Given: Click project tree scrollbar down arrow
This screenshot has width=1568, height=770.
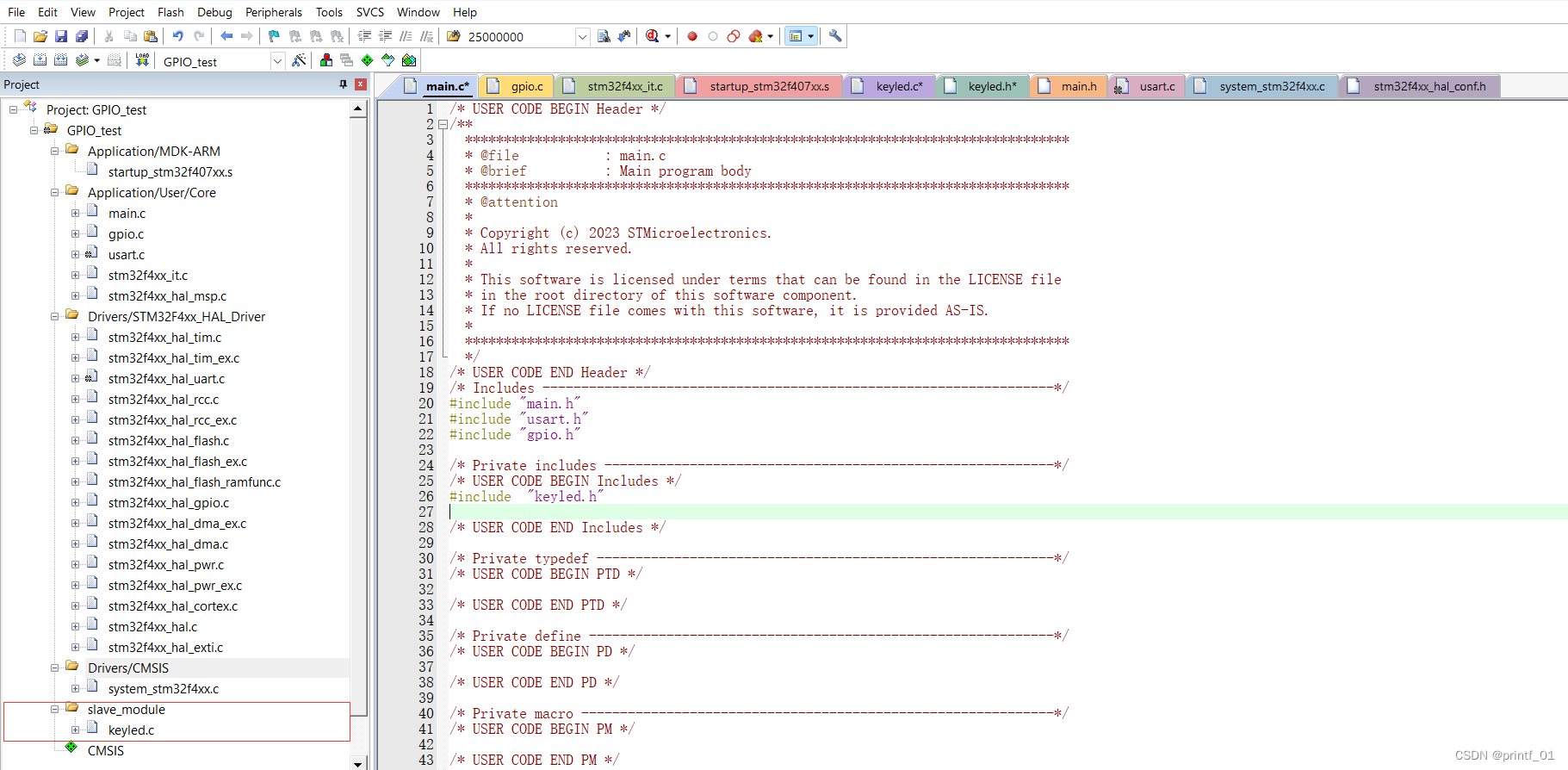Looking at the screenshot, I should (x=358, y=763).
